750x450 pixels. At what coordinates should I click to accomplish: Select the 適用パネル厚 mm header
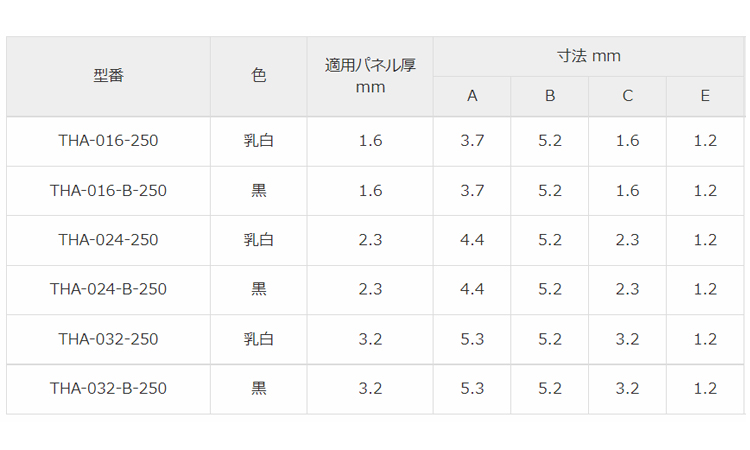(x=370, y=76)
